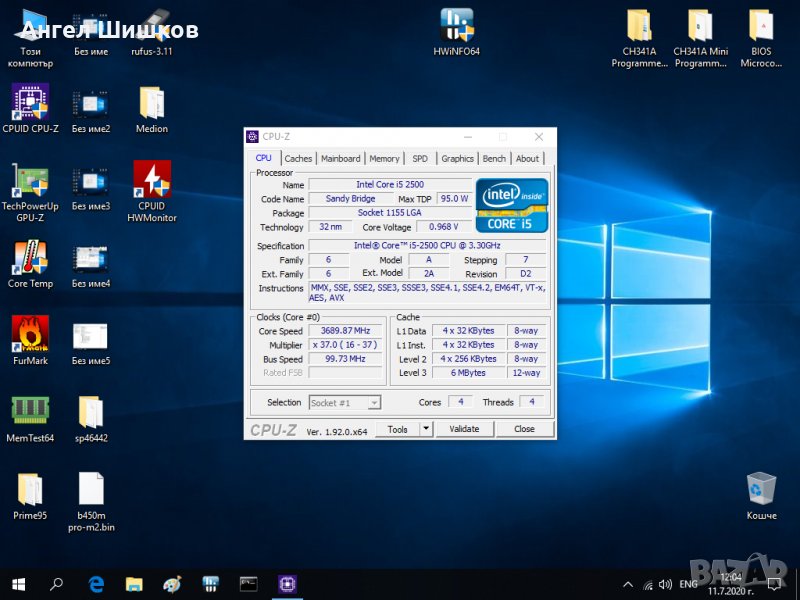800x600 pixels.
Task: Show hidden system tray icons
Action: pos(627,584)
